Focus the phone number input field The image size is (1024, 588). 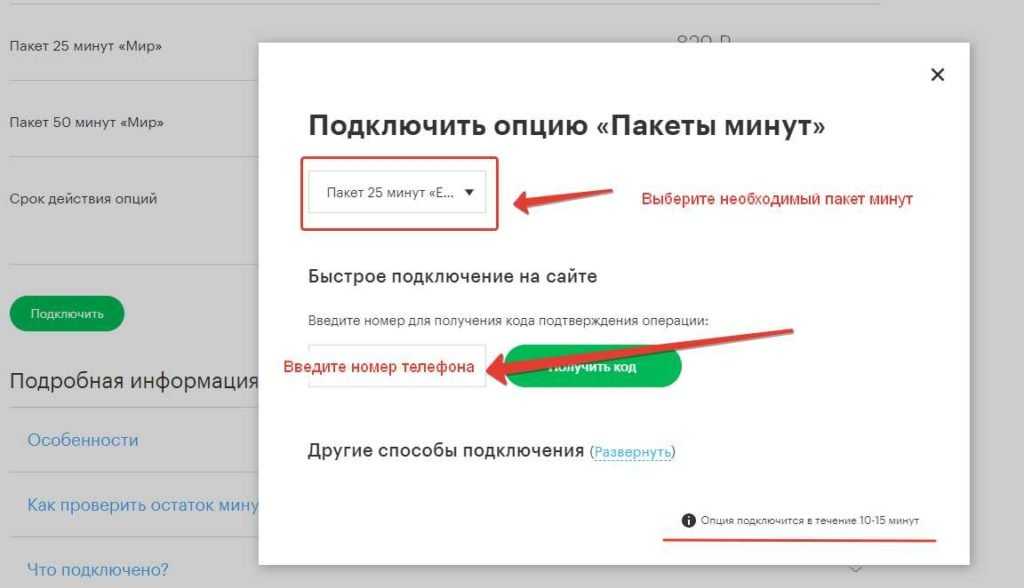point(396,366)
